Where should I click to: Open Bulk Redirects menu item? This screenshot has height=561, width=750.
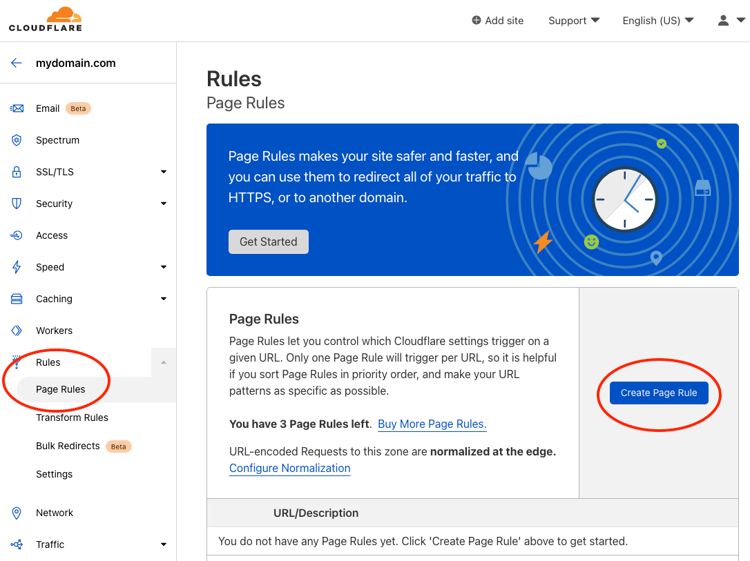point(68,446)
